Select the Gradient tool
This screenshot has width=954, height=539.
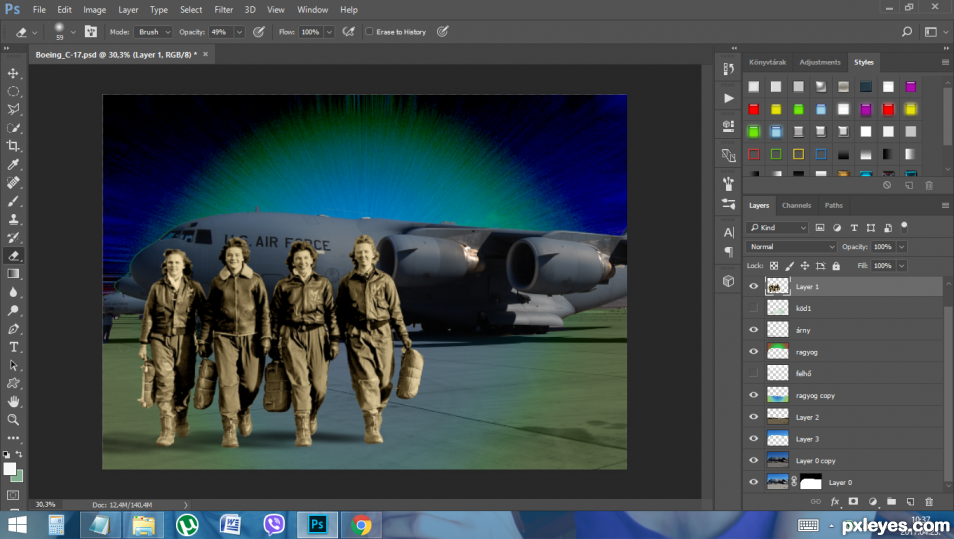click(x=13, y=274)
